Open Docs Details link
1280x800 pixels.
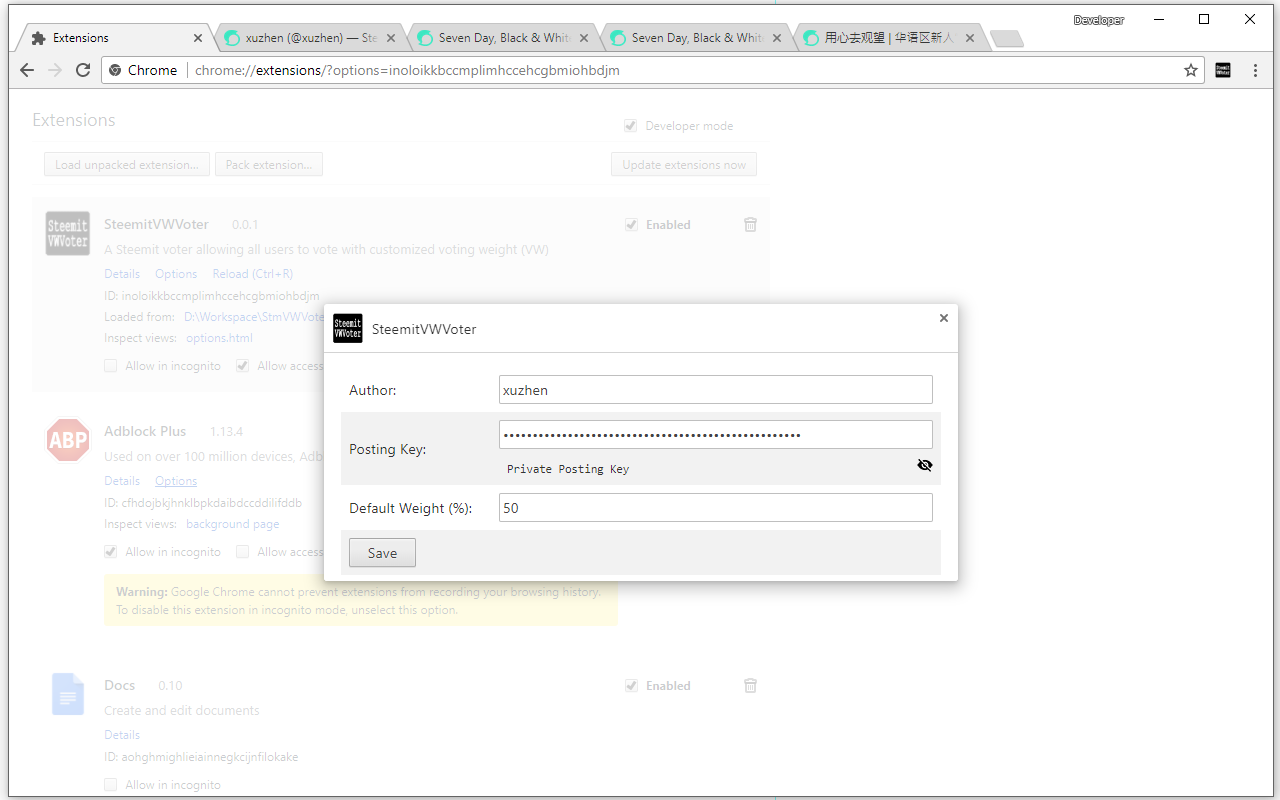pyautogui.click(x=122, y=735)
